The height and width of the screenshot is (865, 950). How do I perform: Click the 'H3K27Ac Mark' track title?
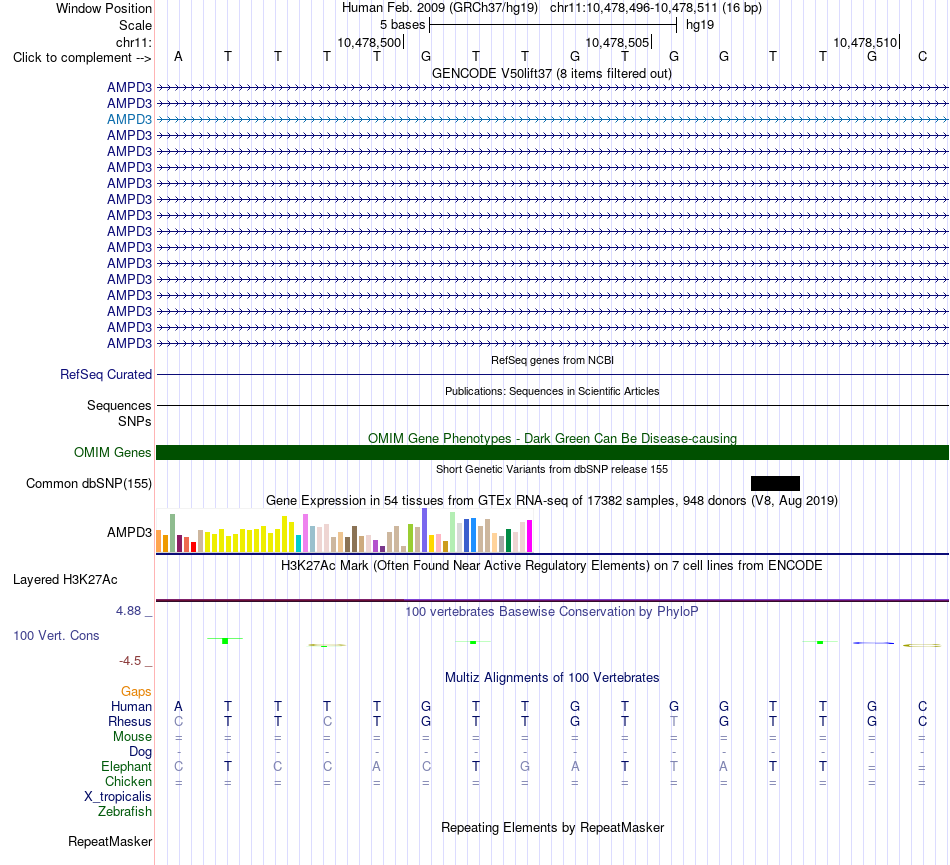pyautogui.click(x=551, y=565)
